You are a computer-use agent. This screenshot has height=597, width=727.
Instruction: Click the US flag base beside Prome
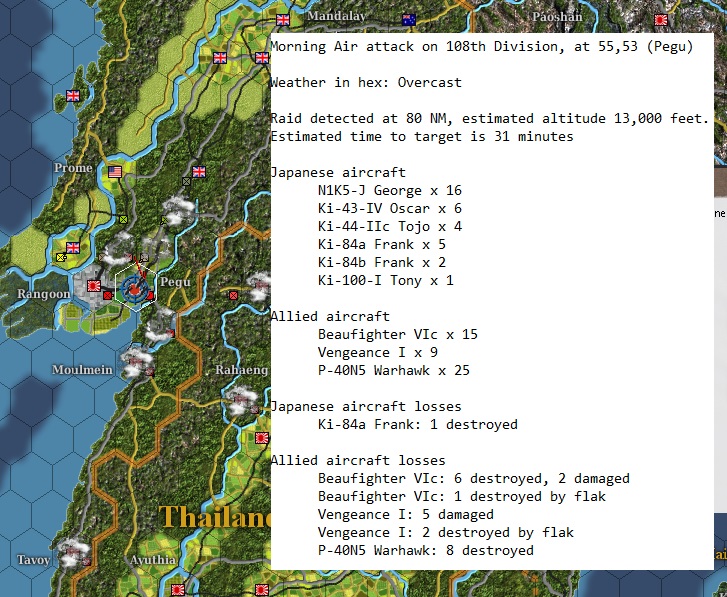coord(115,172)
